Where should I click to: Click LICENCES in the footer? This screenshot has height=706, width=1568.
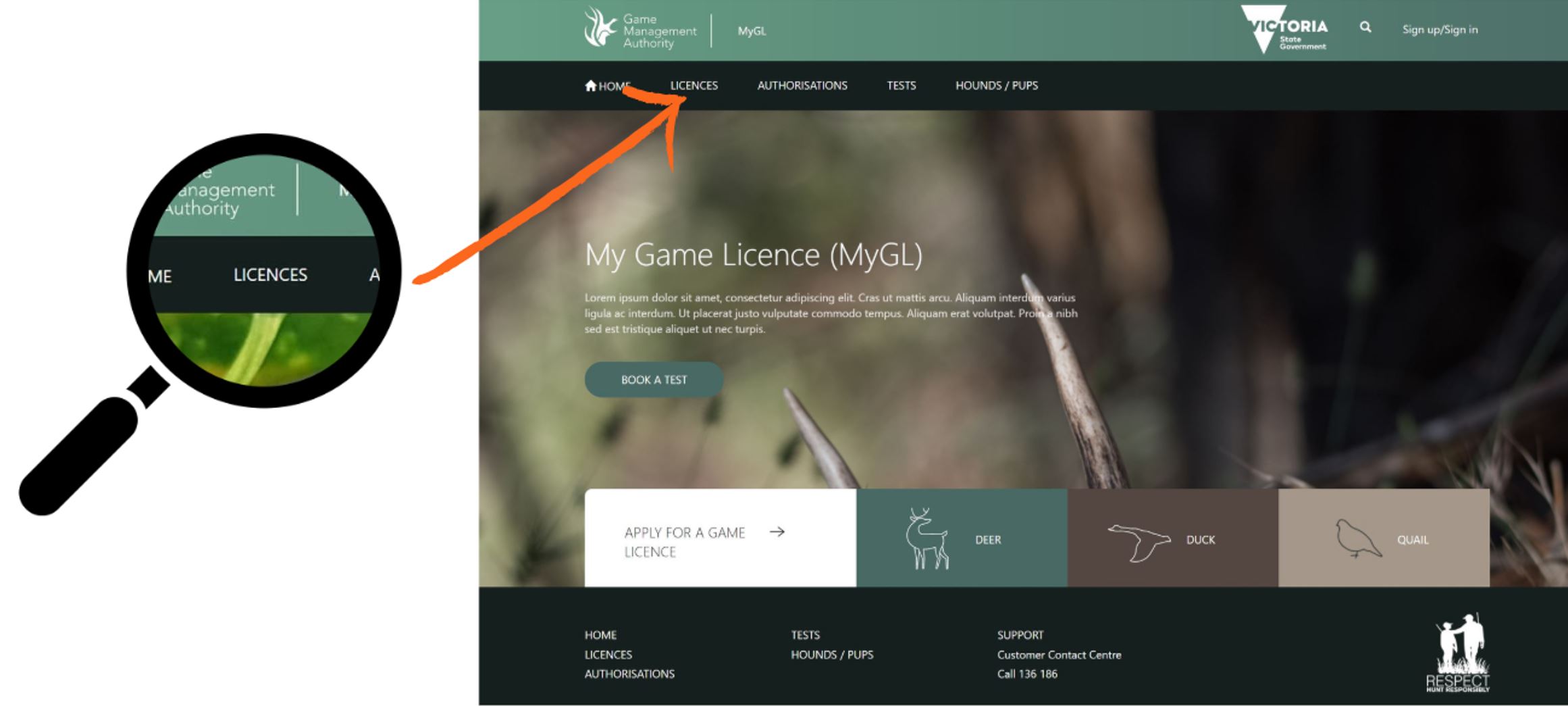point(607,654)
